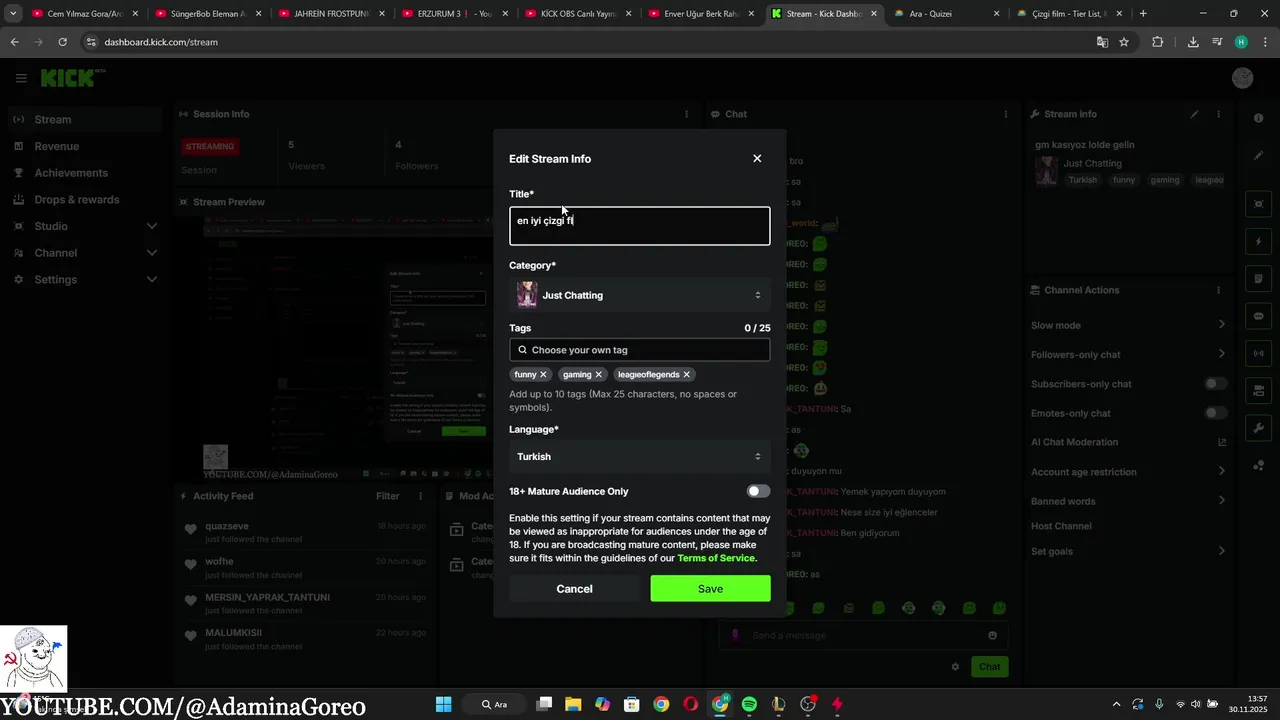Open Drops & rewards in the sidebar
Viewport: 1280px width, 720px height.
(x=85, y=199)
